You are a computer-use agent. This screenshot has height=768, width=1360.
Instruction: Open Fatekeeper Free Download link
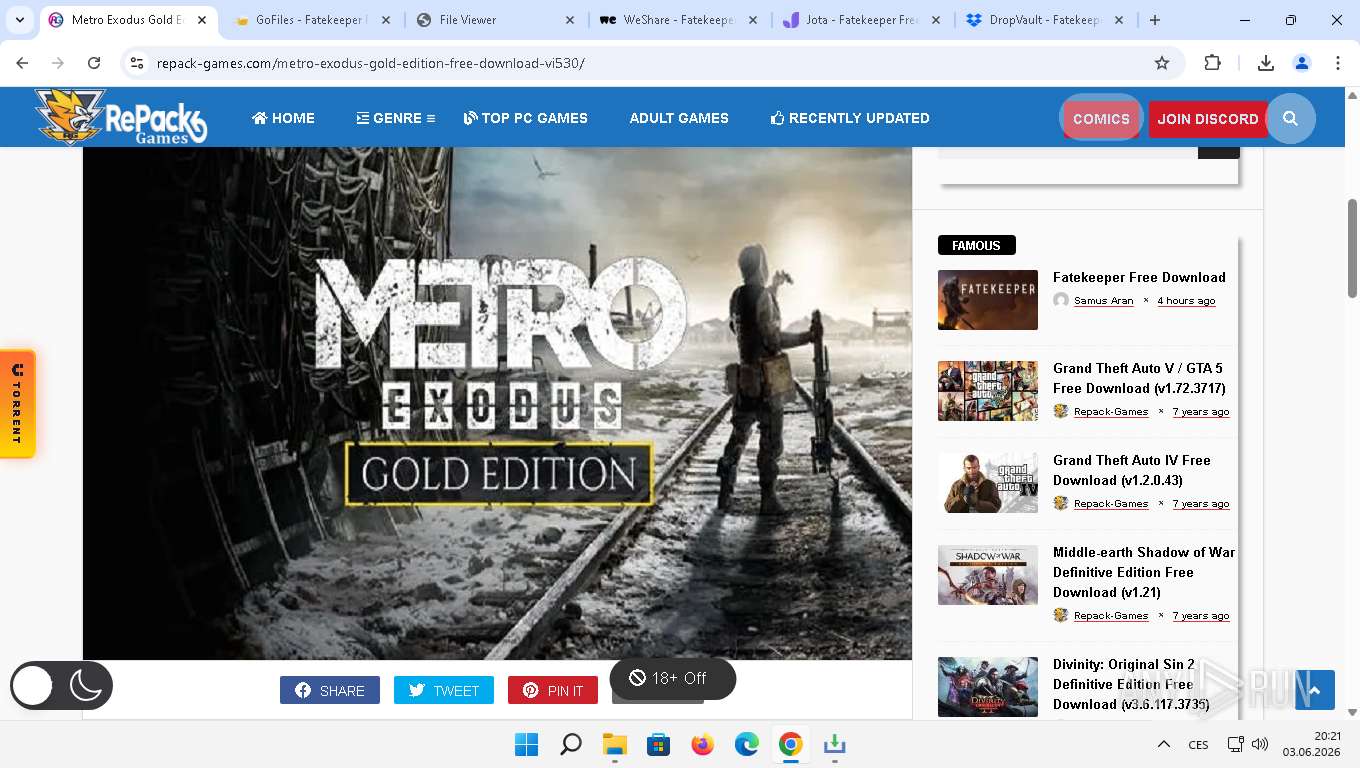coord(1139,277)
